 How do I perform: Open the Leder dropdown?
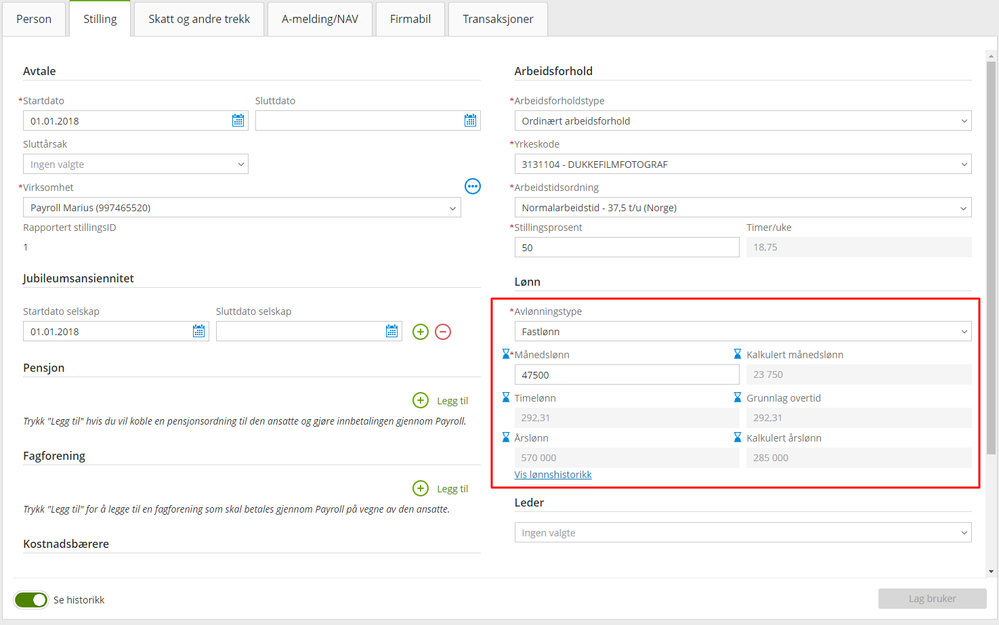click(x=743, y=533)
